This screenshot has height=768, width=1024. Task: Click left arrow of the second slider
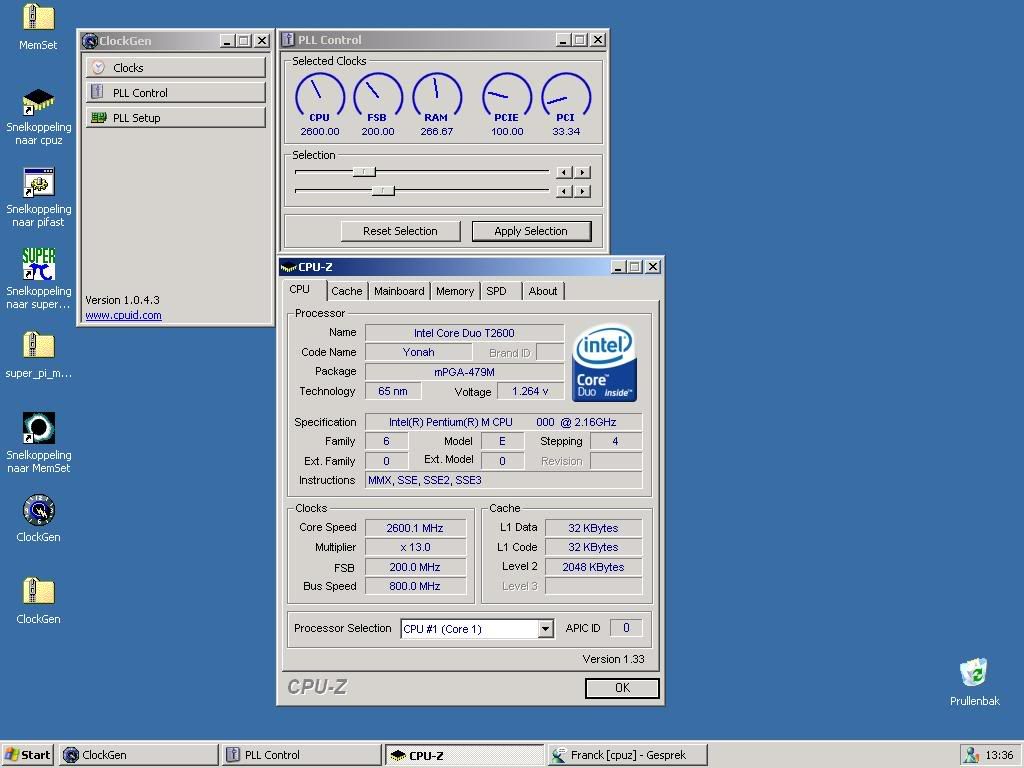pos(564,191)
